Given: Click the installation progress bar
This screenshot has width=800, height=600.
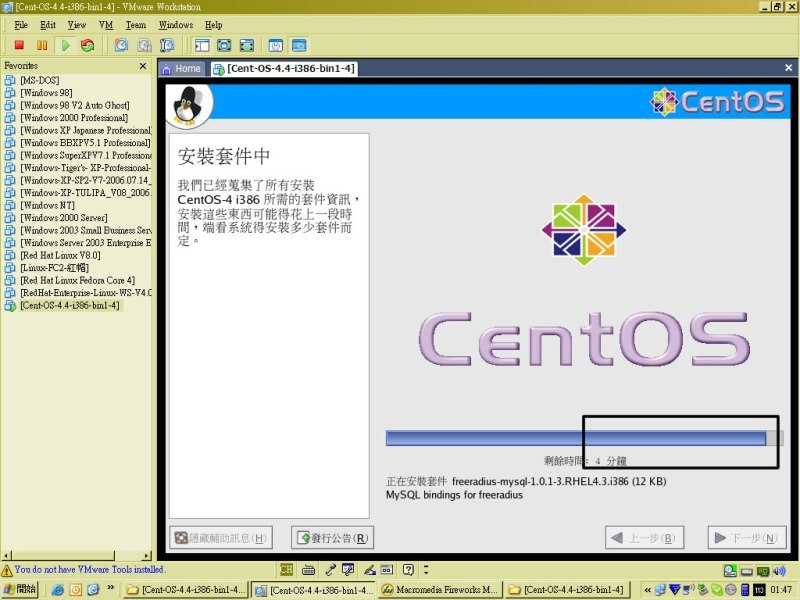Looking at the screenshot, I should 583,438.
